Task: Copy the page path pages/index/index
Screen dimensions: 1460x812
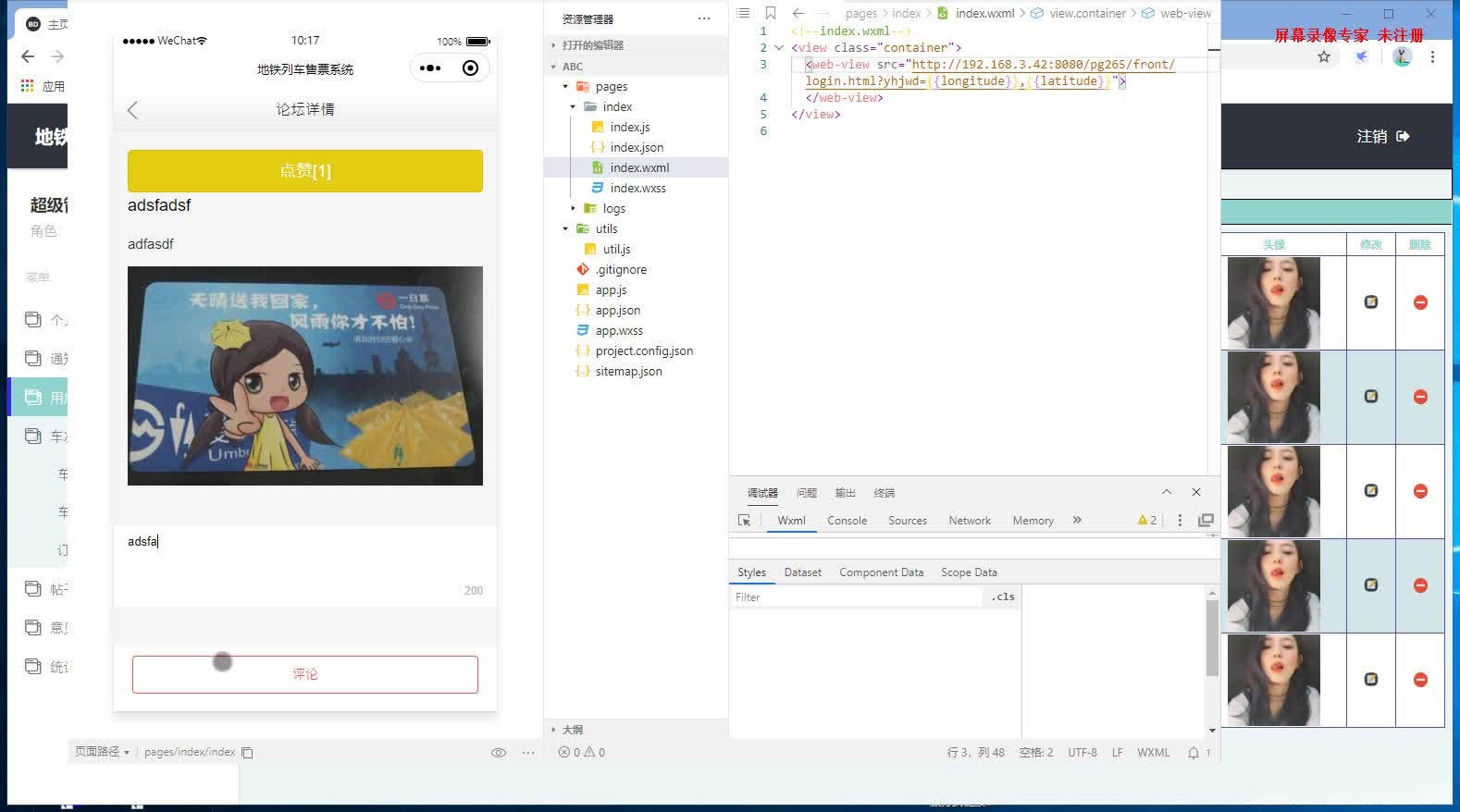Action: coord(247,753)
